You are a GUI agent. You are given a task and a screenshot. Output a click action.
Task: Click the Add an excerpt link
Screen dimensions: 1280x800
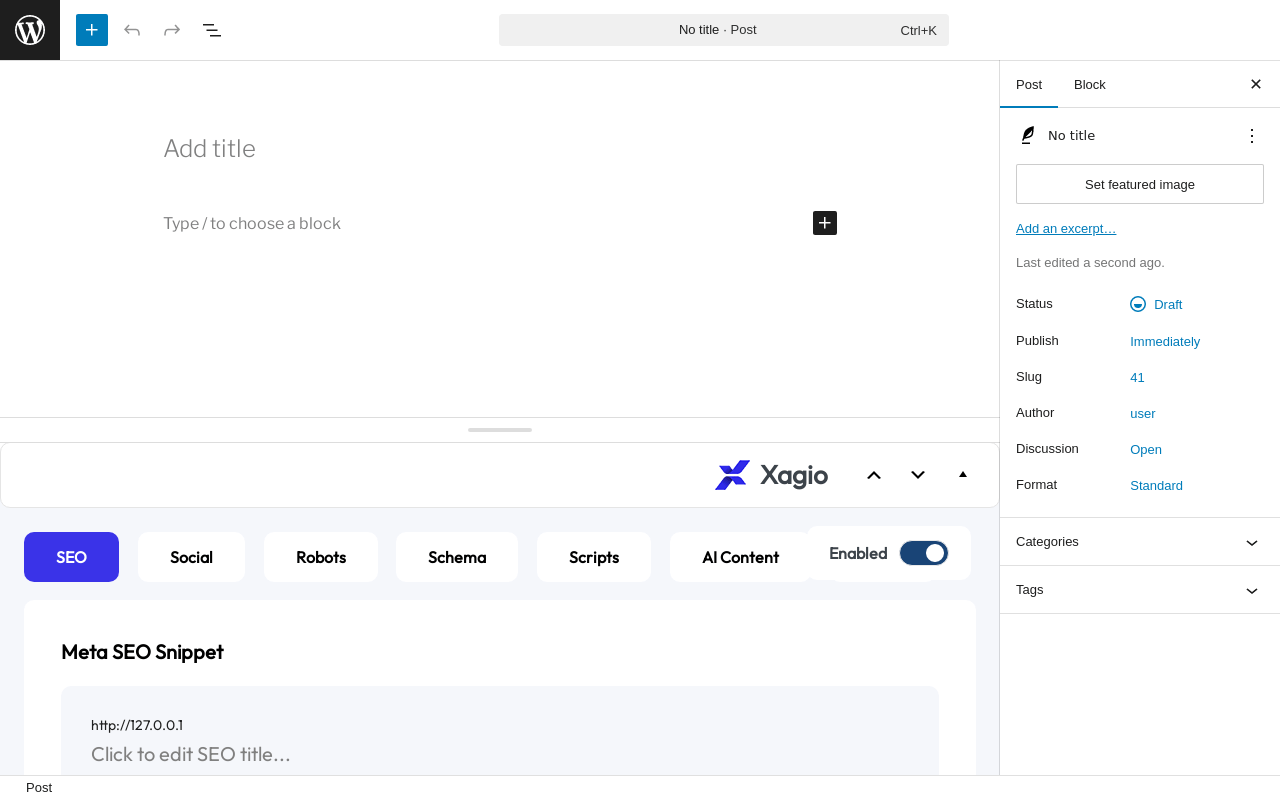pos(1066,229)
